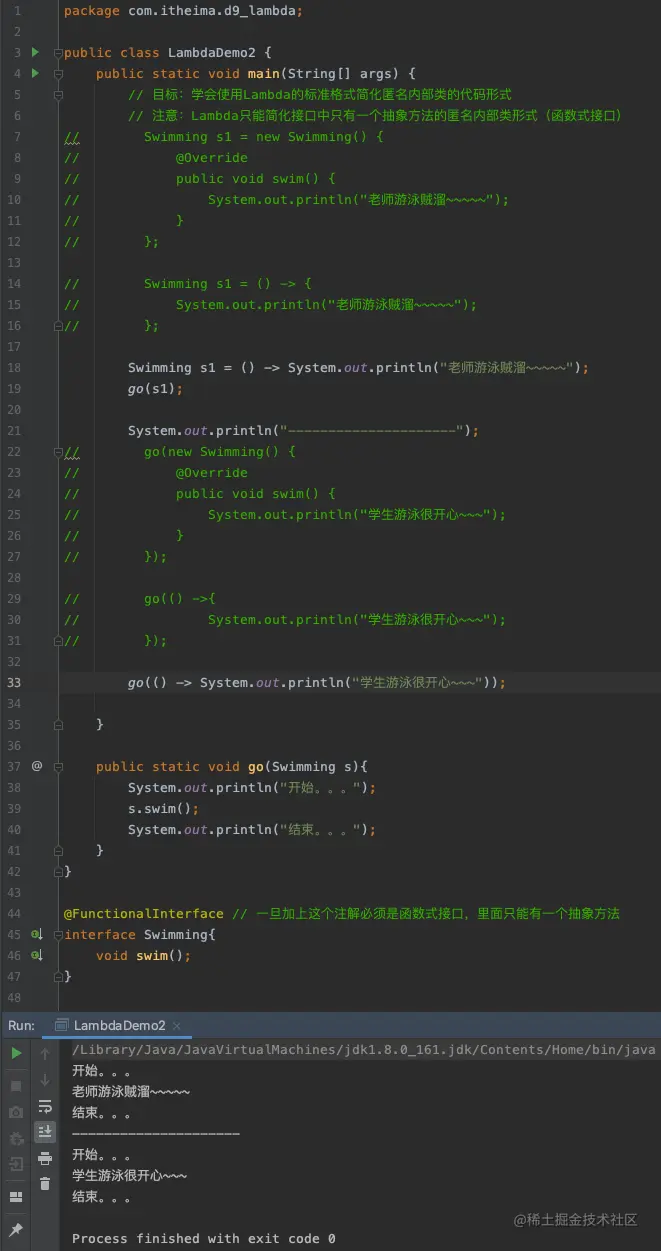Toggle the Pin Tab pushpin icon
Screen dimensions: 661x1251
(x=16, y=1230)
